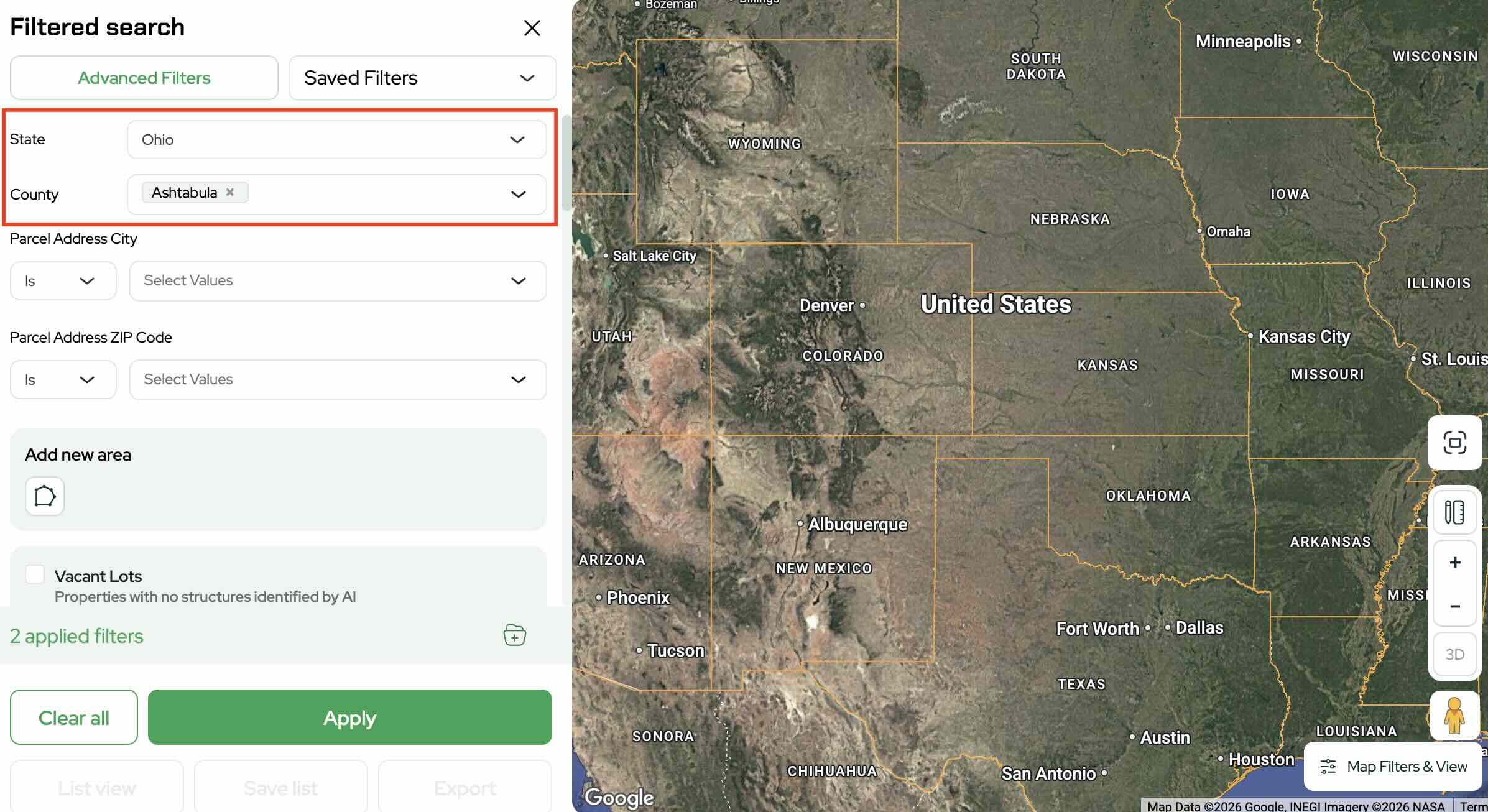Image resolution: width=1488 pixels, height=812 pixels.
Task: Close the Filtered search panel
Action: (532, 27)
